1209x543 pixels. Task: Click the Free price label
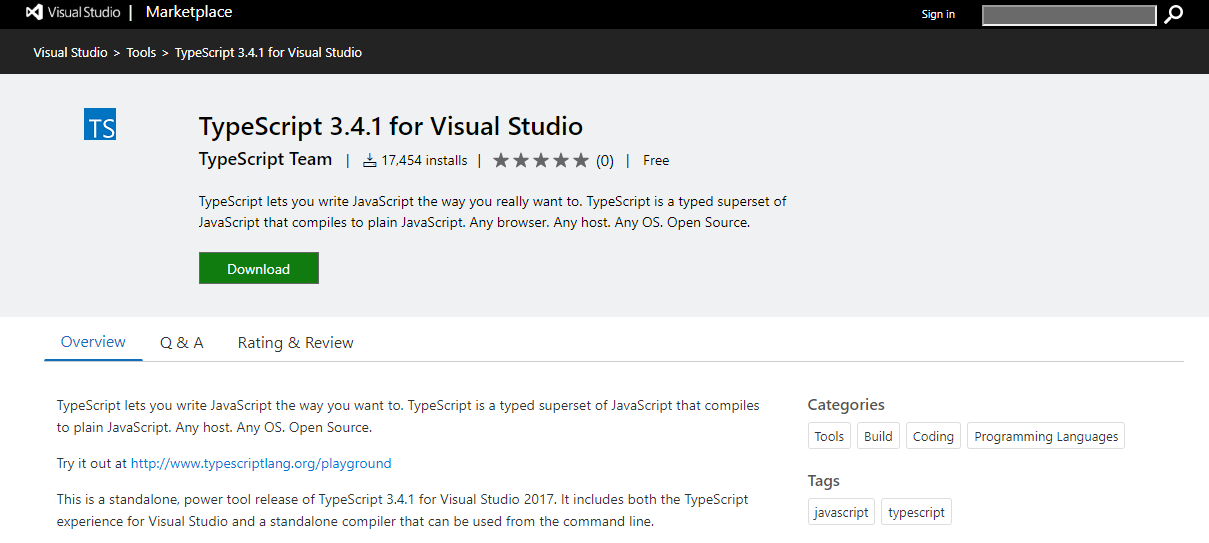pyautogui.click(x=656, y=160)
